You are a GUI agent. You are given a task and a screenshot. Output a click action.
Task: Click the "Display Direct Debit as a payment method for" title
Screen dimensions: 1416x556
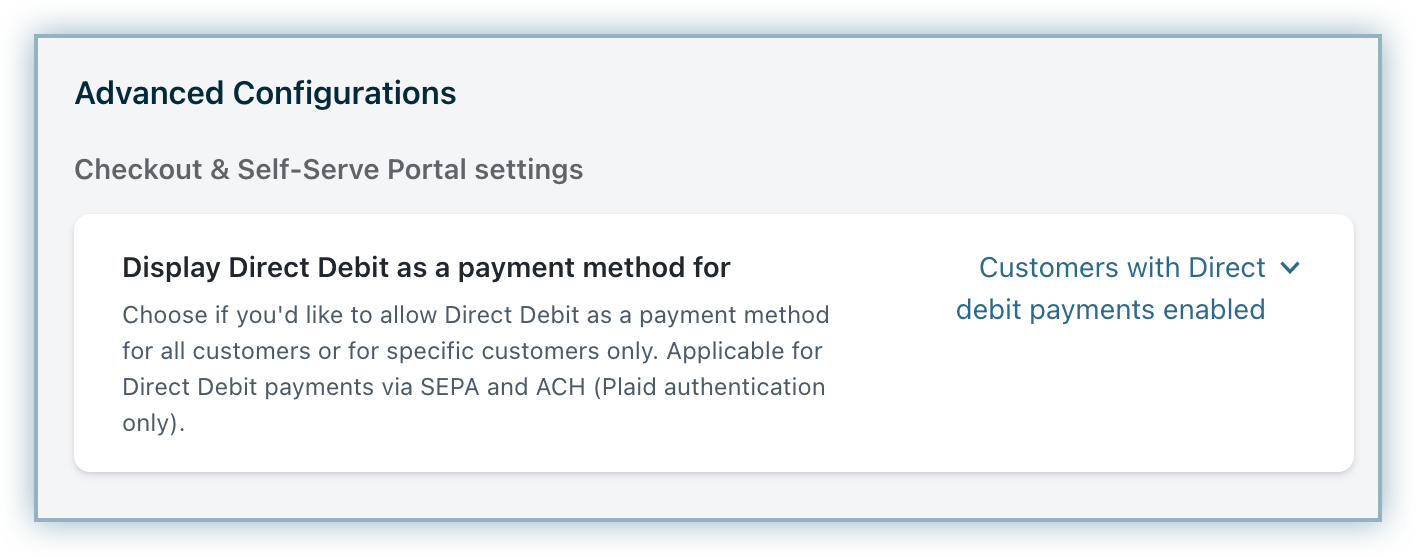[x=426, y=268]
